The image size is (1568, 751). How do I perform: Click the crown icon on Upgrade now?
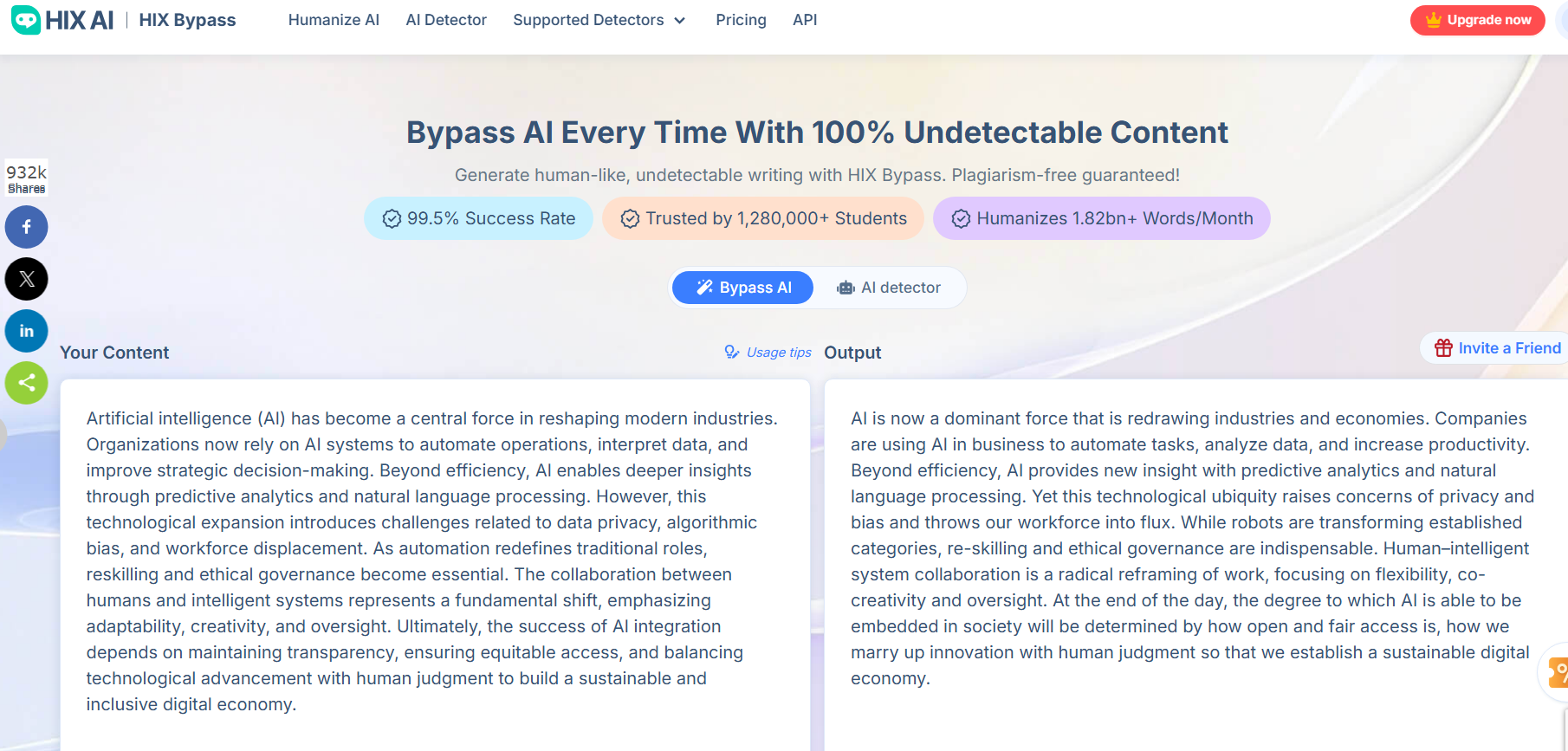(x=1434, y=20)
